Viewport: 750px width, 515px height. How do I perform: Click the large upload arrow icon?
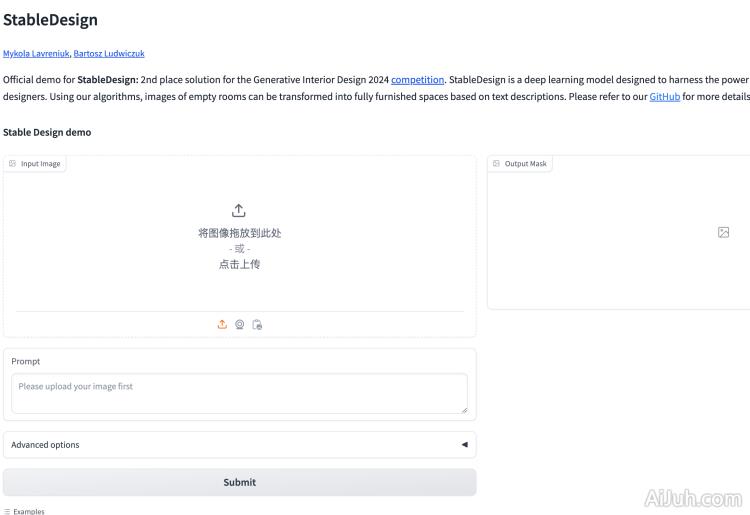(239, 211)
